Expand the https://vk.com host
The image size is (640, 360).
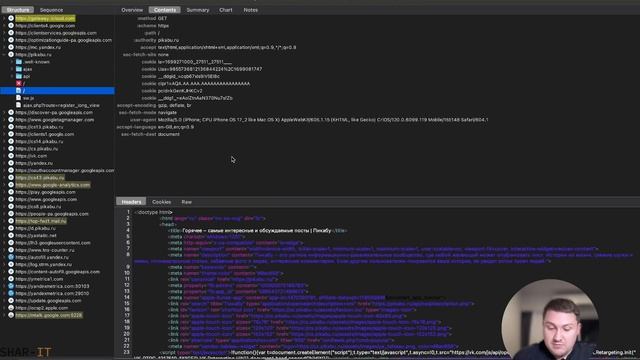click(4, 156)
